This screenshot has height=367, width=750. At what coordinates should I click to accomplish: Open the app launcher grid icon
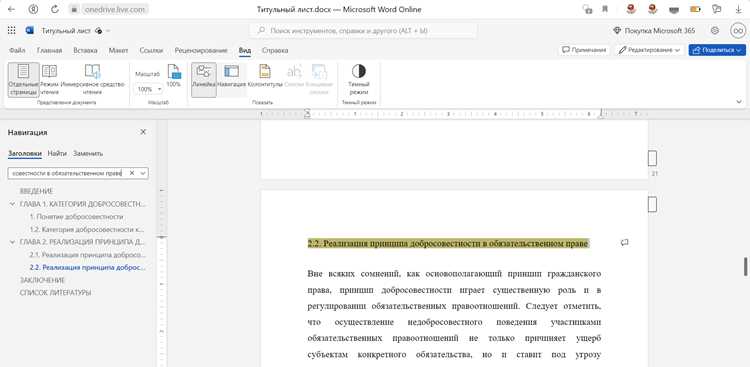click(x=11, y=31)
